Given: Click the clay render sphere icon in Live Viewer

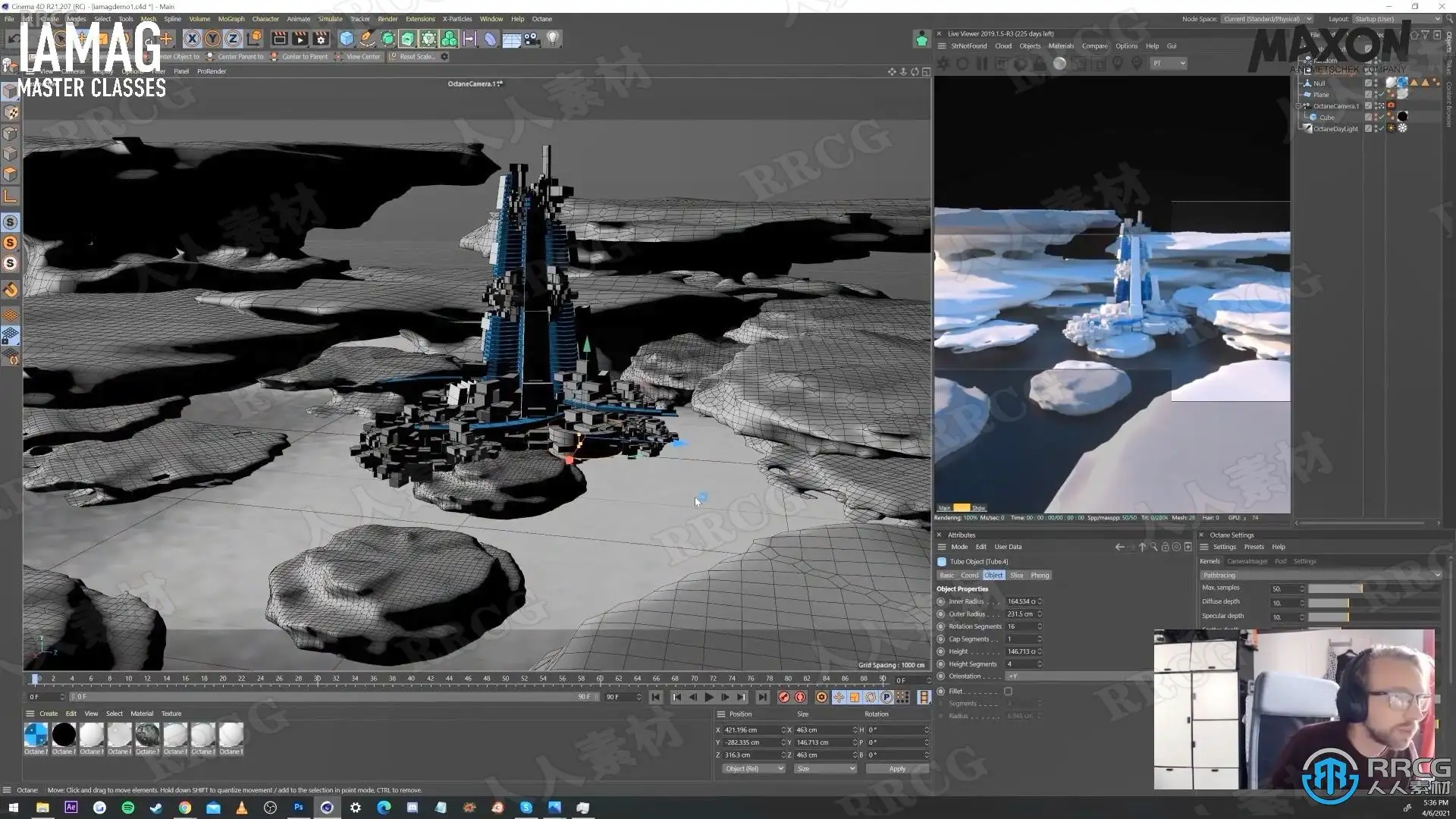Looking at the screenshot, I should [x=1059, y=64].
